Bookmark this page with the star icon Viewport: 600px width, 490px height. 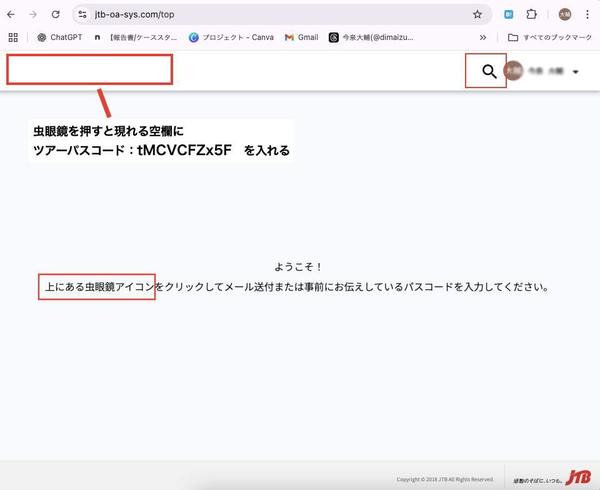pos(477,15)
